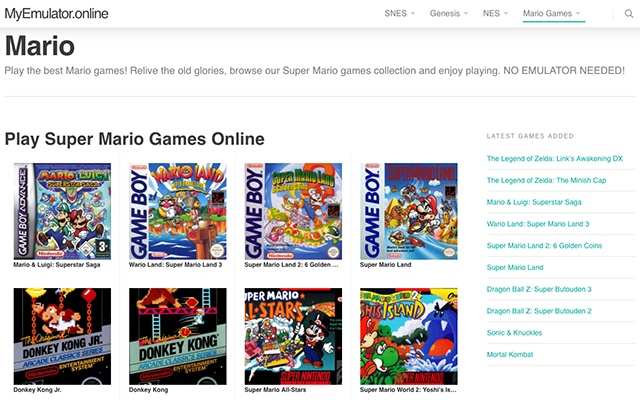Open Wario Land: Super Mario Land 3 sidebar link
The width and height of the screenshot is (640, 400).
tap(538, 224)
